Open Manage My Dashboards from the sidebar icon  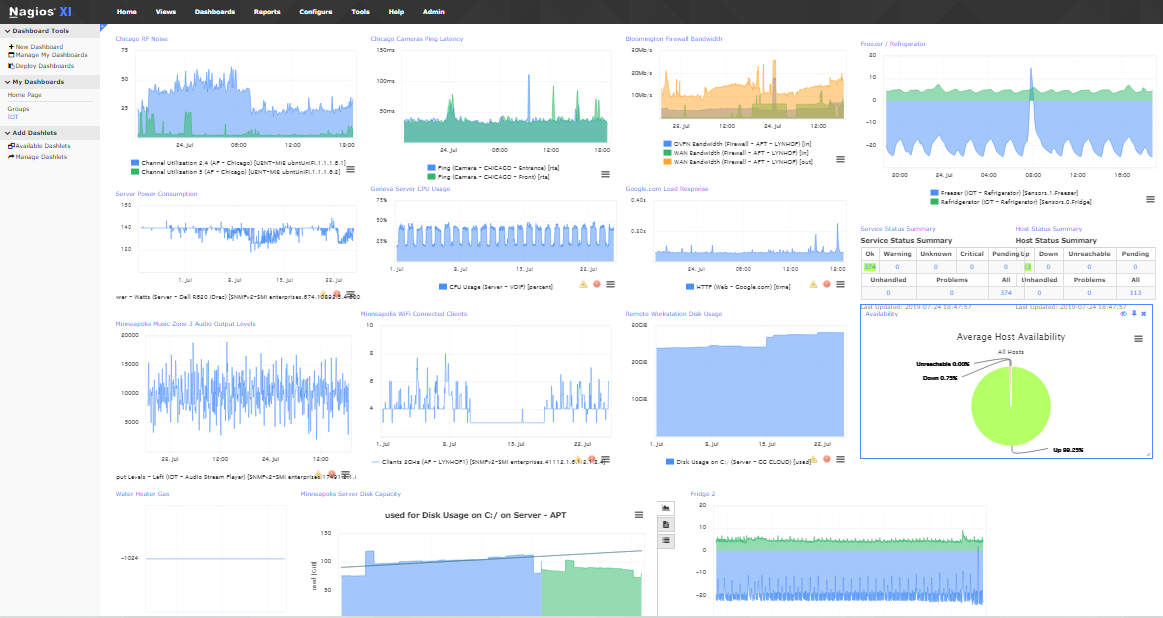tap(11, 55)
